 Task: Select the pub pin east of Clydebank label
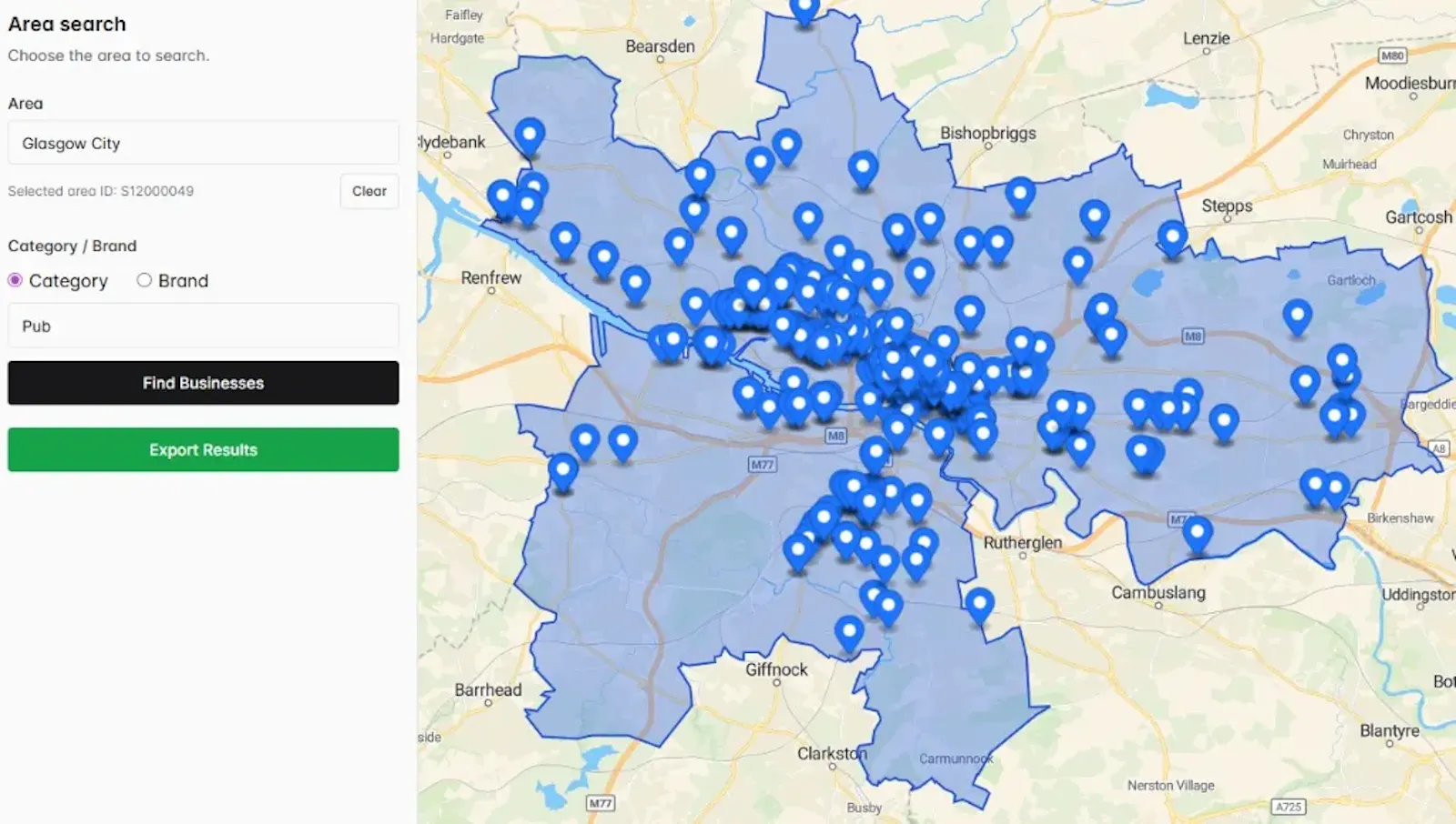(x=530, y=136)
